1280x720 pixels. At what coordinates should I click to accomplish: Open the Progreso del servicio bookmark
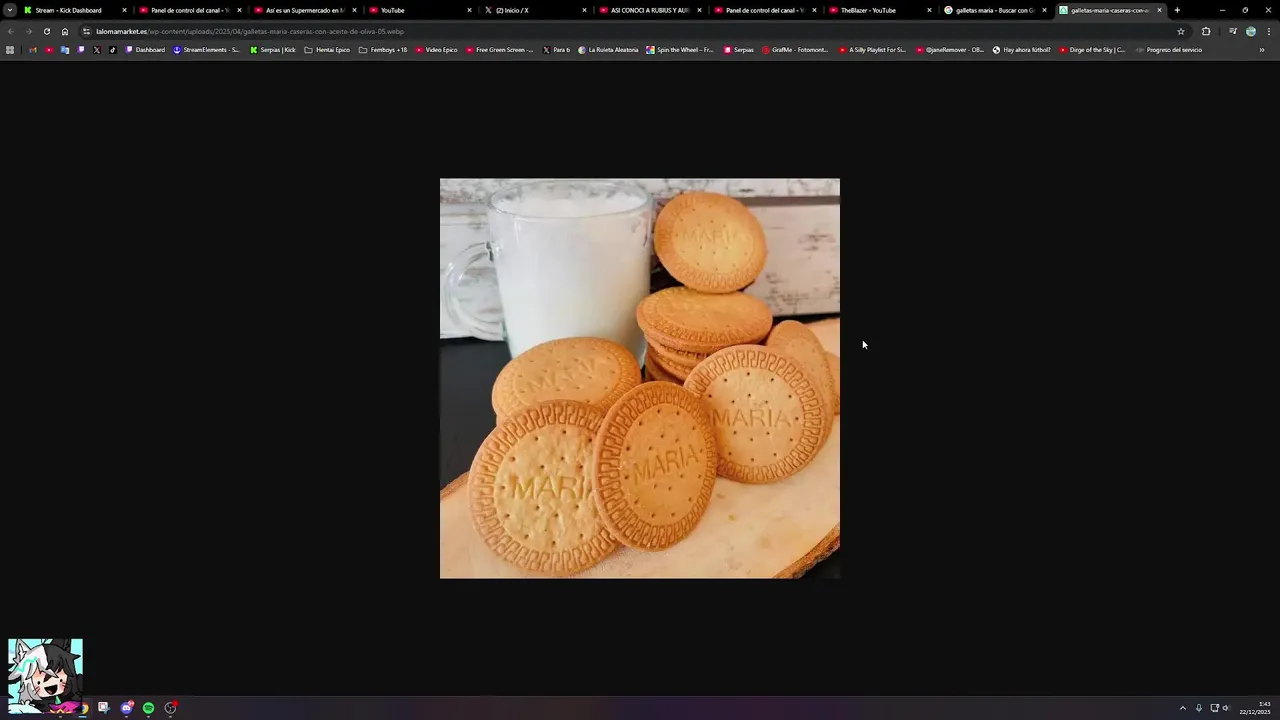1168,50
